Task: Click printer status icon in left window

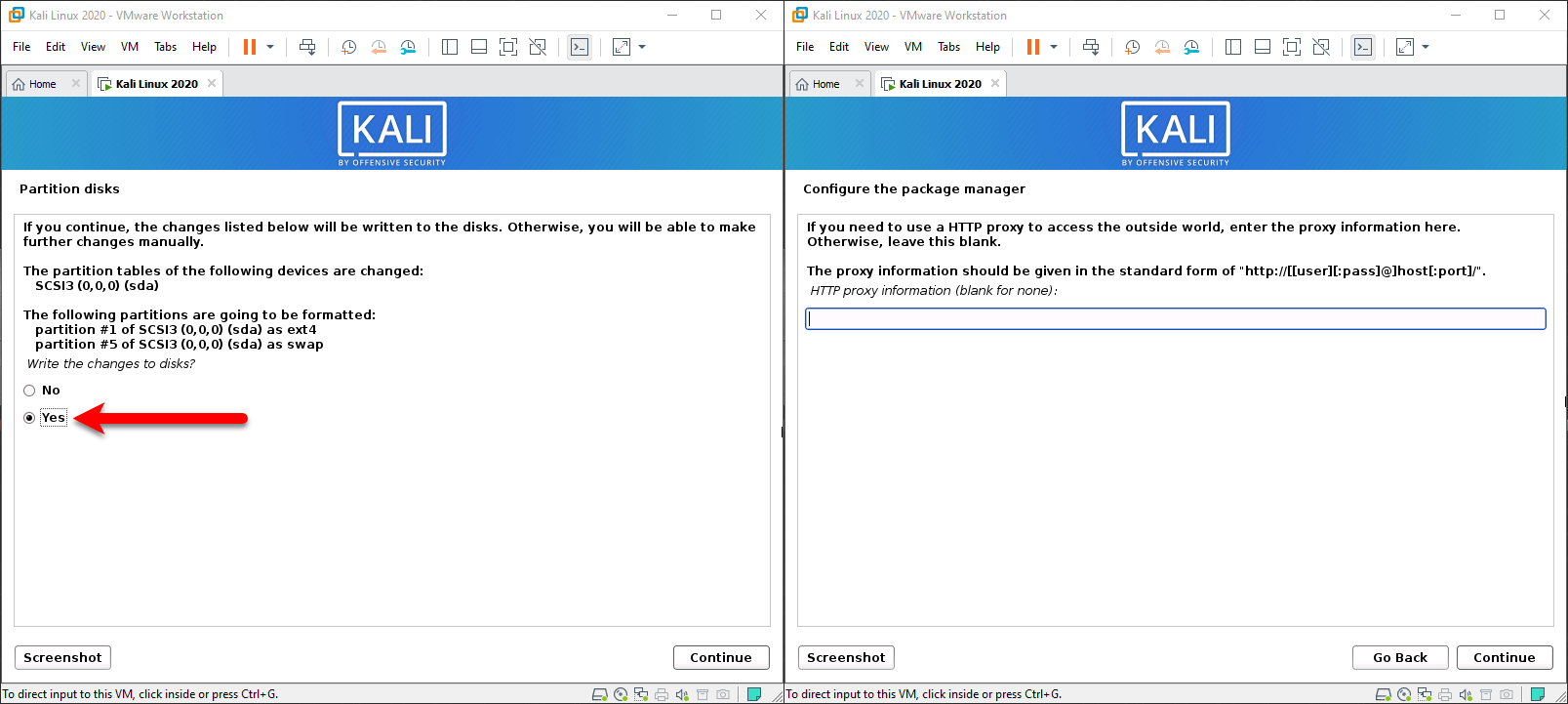Action: pyautogui.click(x=662, y=694)
